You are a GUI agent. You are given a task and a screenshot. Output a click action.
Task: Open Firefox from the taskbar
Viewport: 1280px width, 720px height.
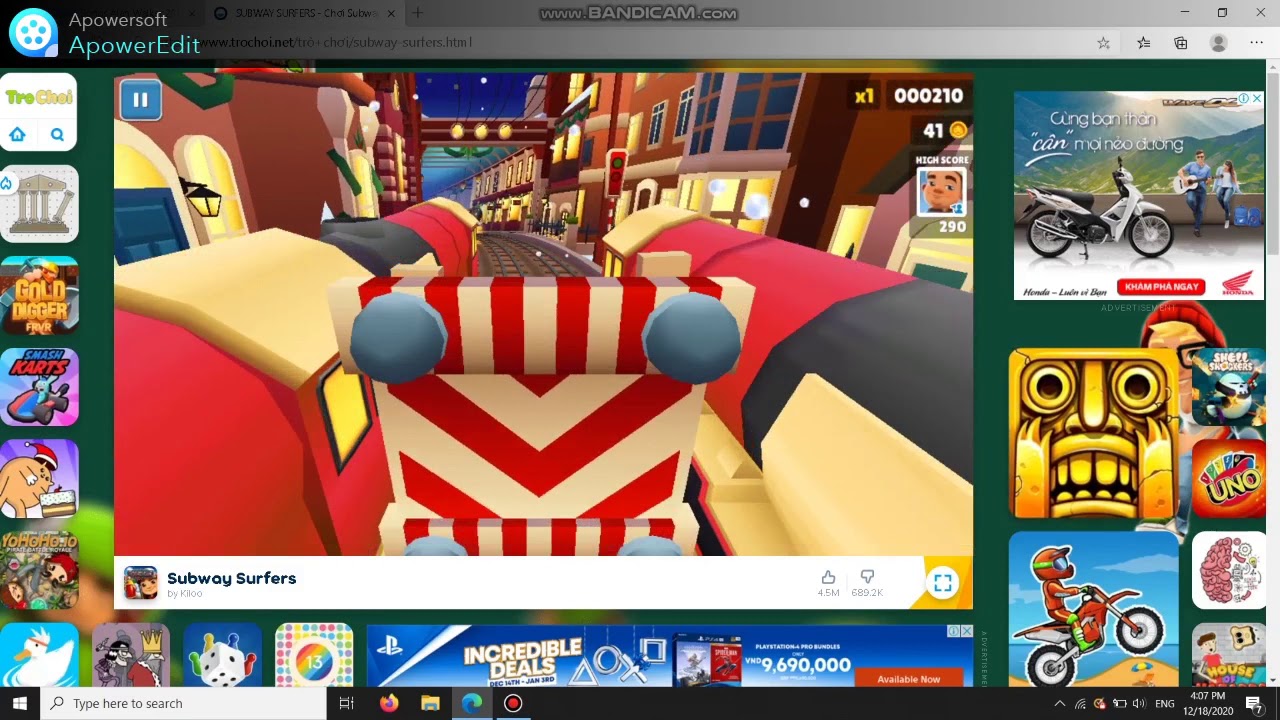click(x=389, y=703)
